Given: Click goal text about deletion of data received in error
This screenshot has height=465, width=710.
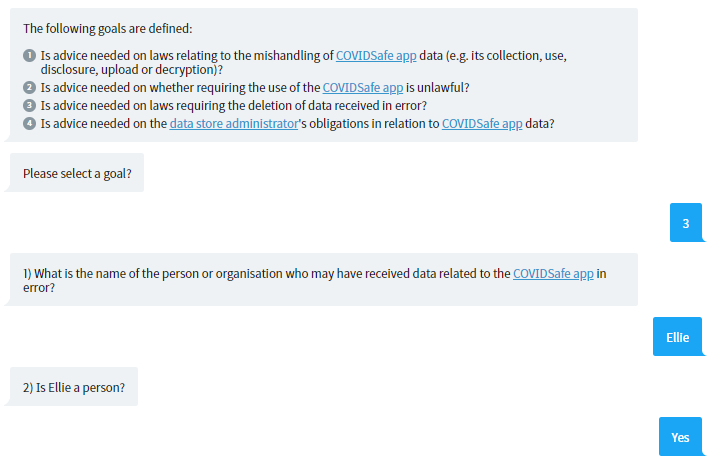Looking at the screenshot, I should [234, 105].
